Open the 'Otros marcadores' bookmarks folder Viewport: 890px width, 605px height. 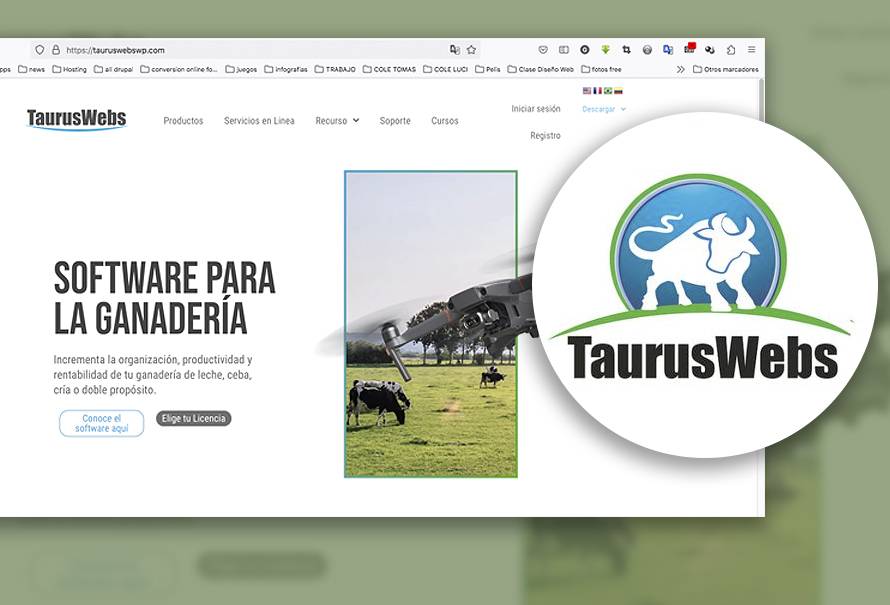pyautogui.click(x=725, y=69)
